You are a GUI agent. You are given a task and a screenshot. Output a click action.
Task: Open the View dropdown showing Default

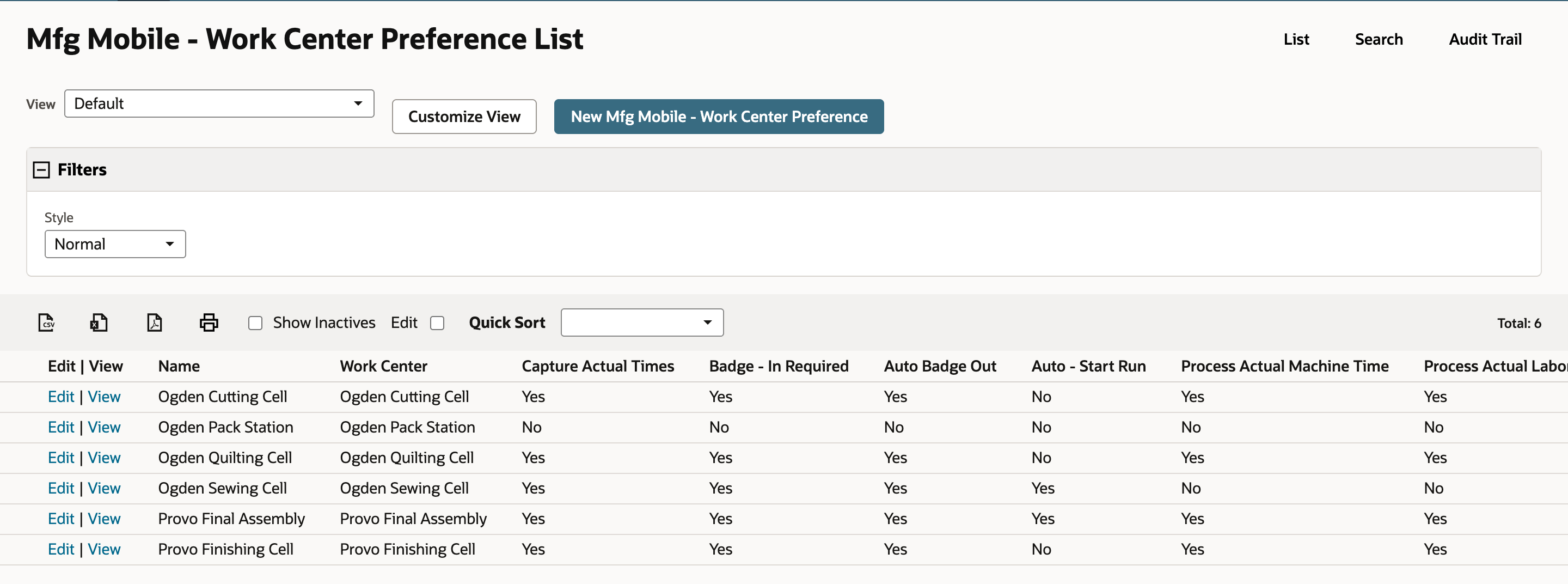coord(219,104)
